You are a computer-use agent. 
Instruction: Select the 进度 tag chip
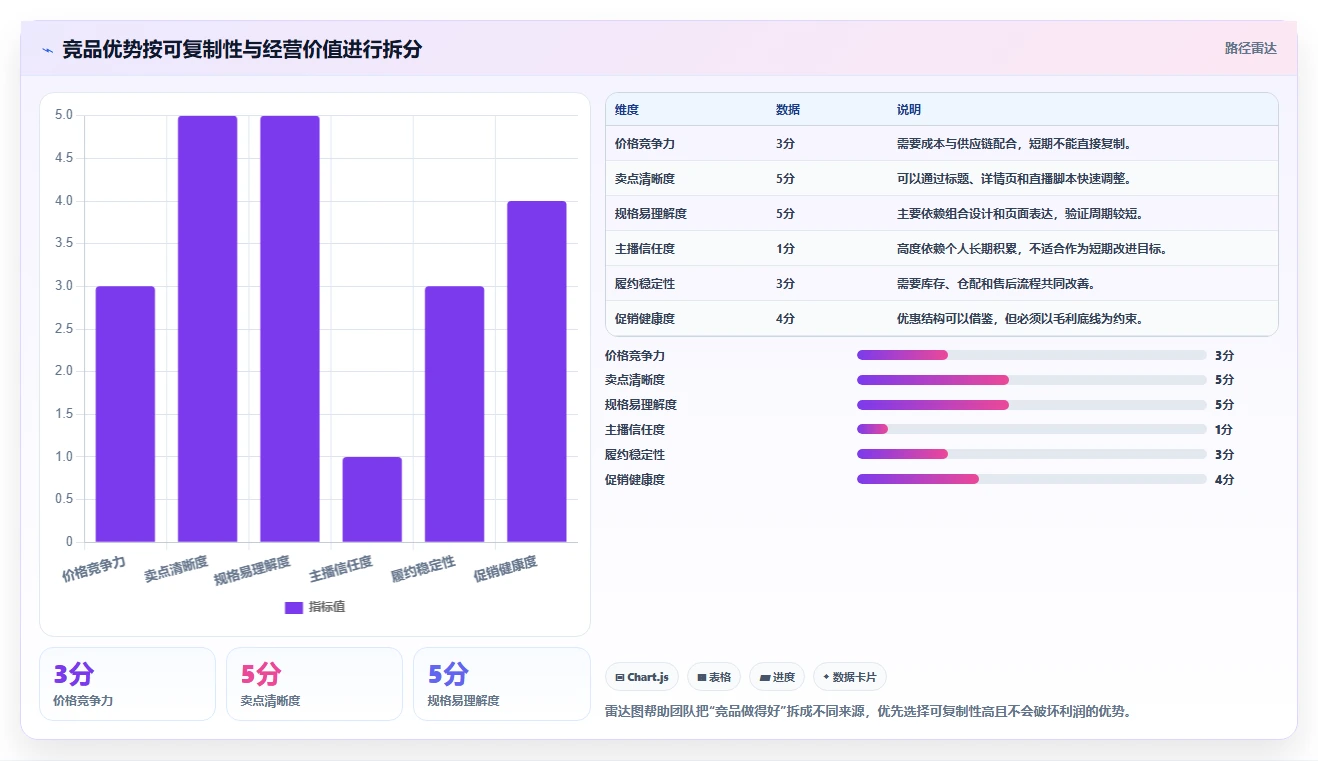[x=777, y=677]
